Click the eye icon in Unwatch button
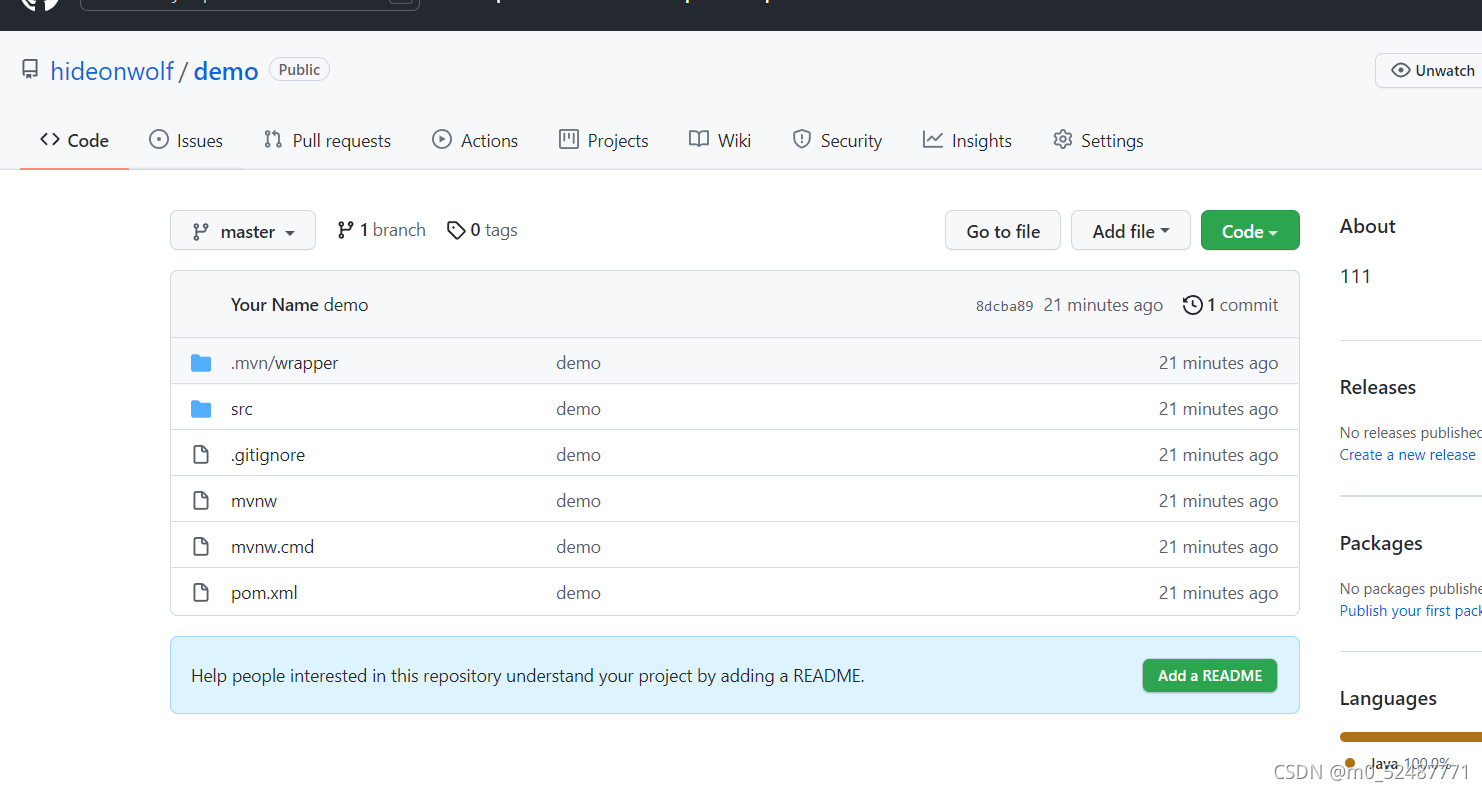The image size is (1482, 792). (x=1400, y=70)
